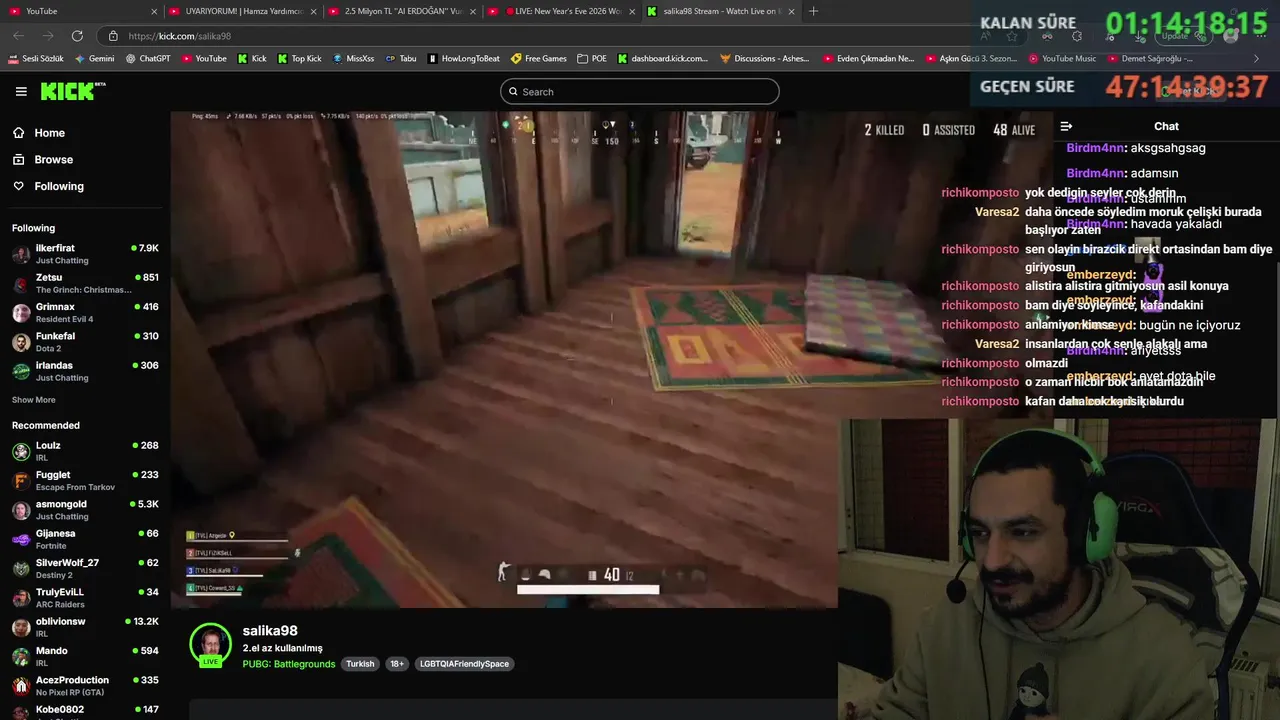1280x720 pixels.
Task: Open the Kick hamburger menu
Action: pyautogui.click(x=21, y=91)
